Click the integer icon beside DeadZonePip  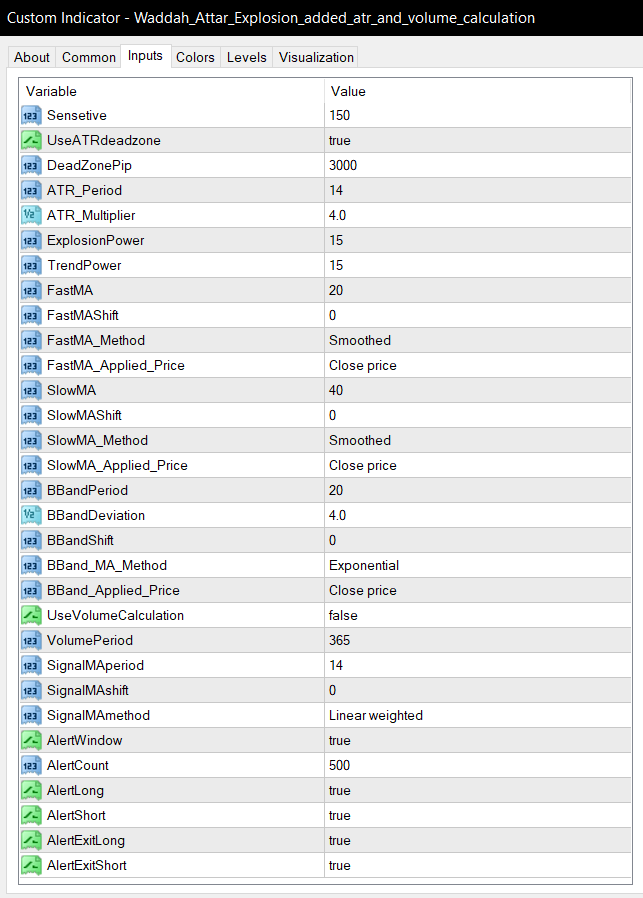pyautogui.click(x=31, y=166)
